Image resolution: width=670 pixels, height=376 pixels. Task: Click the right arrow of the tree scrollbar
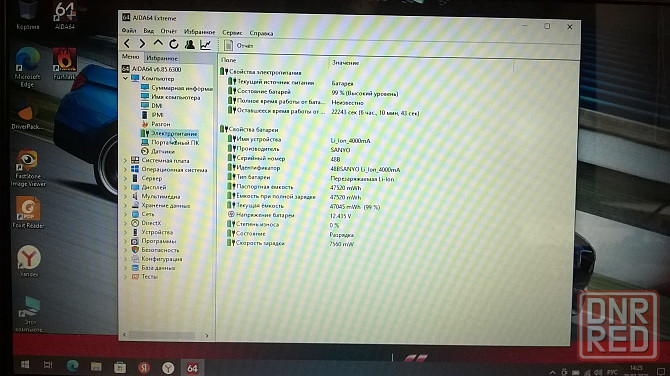point(207,336)
